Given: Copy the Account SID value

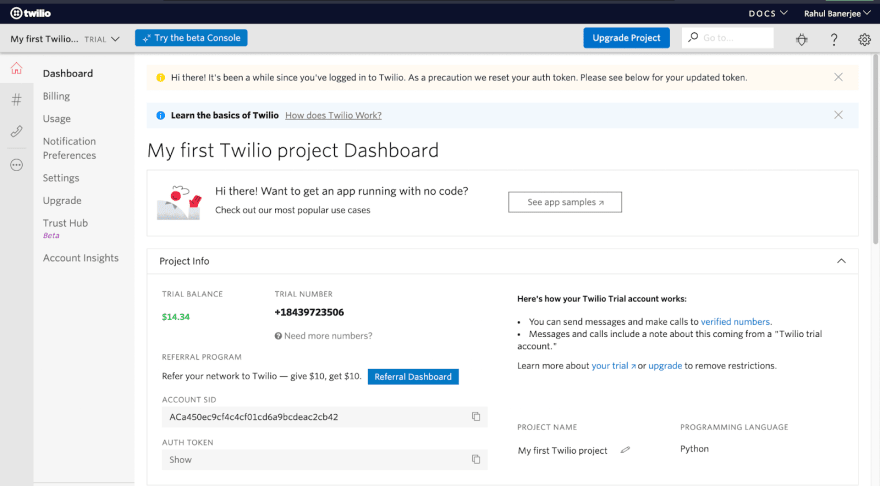Looking at the screenshot, I should click(x=476, y=417).
